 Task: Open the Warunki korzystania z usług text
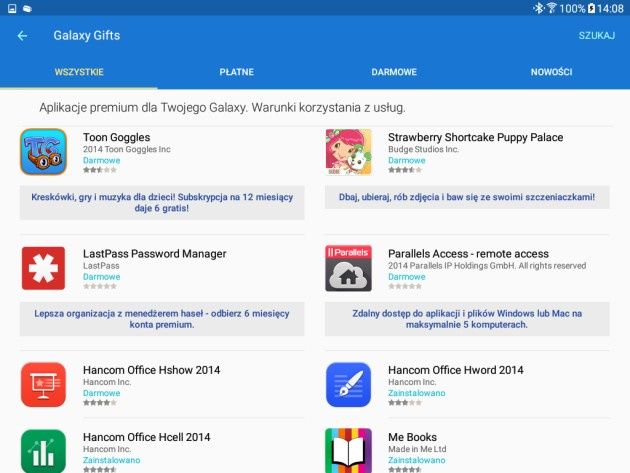(x=329, y=108)
